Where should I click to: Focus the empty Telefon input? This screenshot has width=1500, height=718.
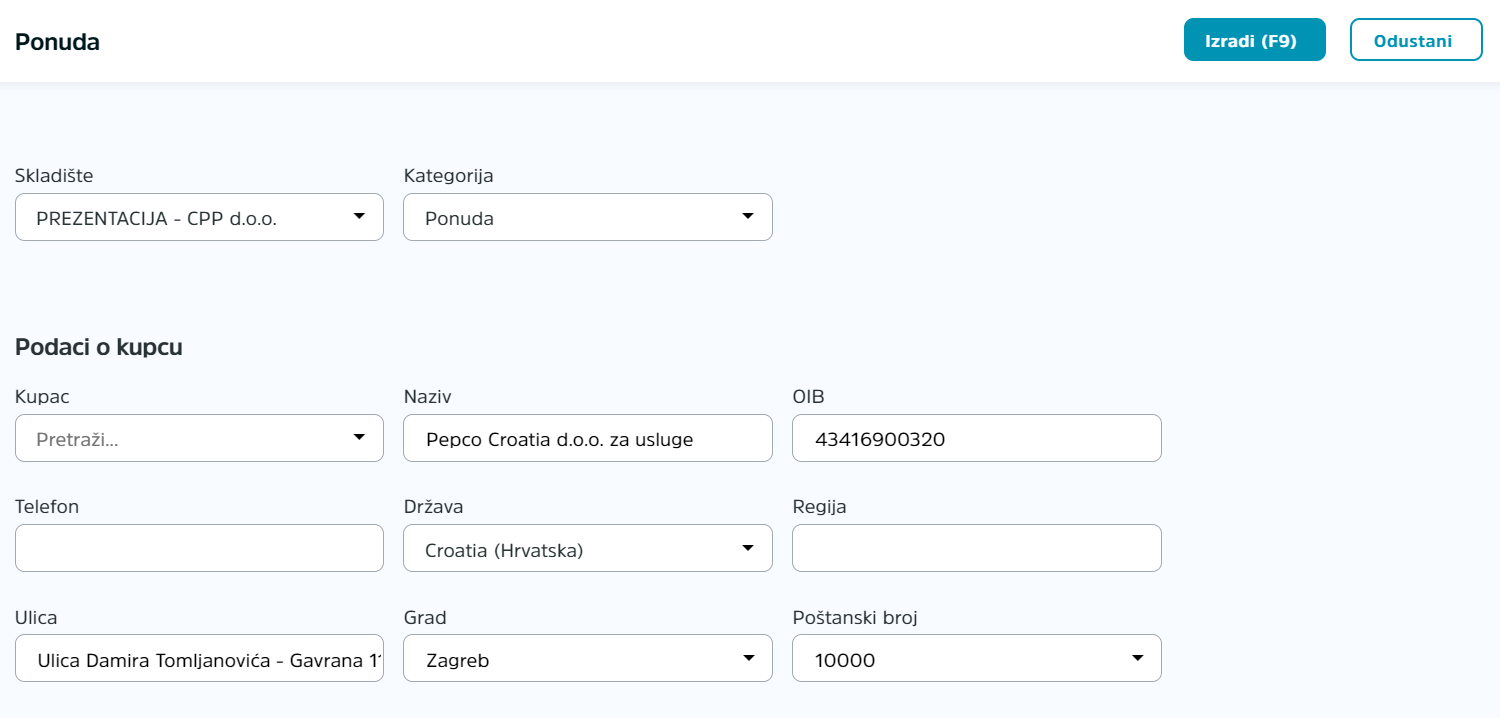coord(199,548)
